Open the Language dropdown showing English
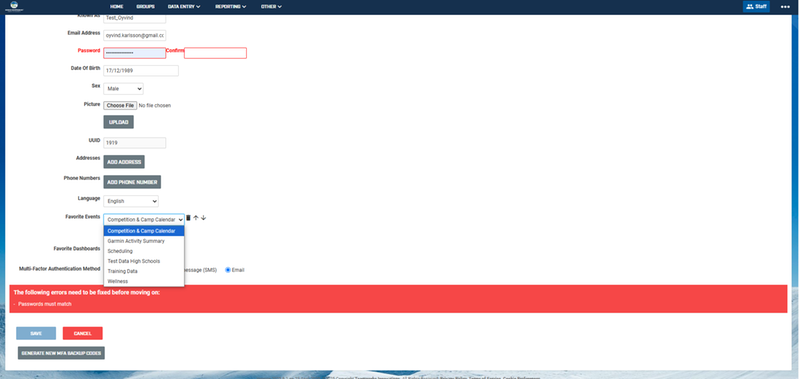This screenshot has height=379, width=799. (x=131, y=201)
